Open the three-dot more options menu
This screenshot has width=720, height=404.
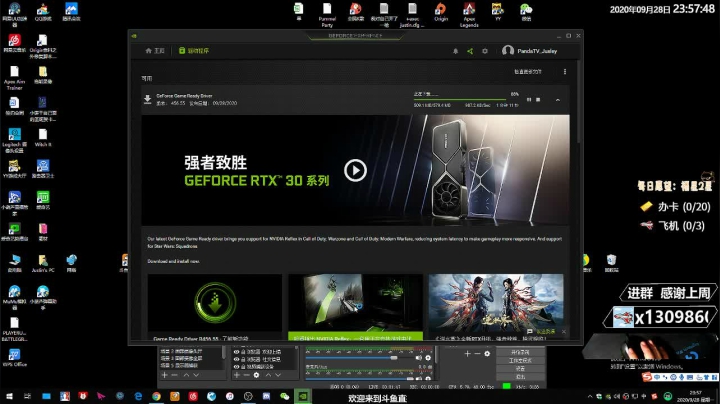565,72
